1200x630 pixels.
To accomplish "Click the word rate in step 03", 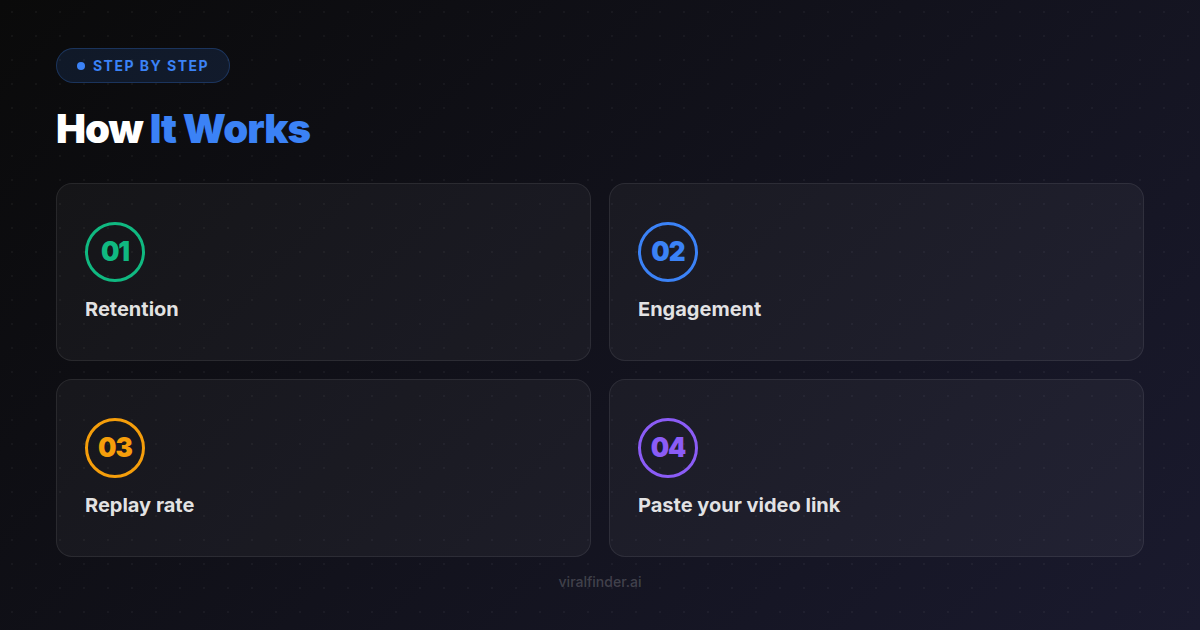I will [174, 505].
